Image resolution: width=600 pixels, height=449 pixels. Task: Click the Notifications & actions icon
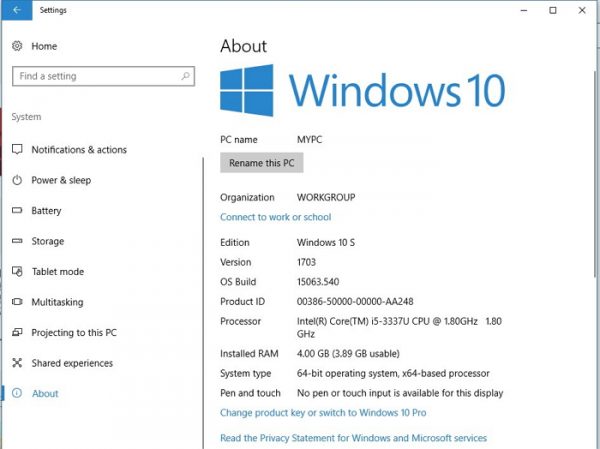[x=17, y=149]
